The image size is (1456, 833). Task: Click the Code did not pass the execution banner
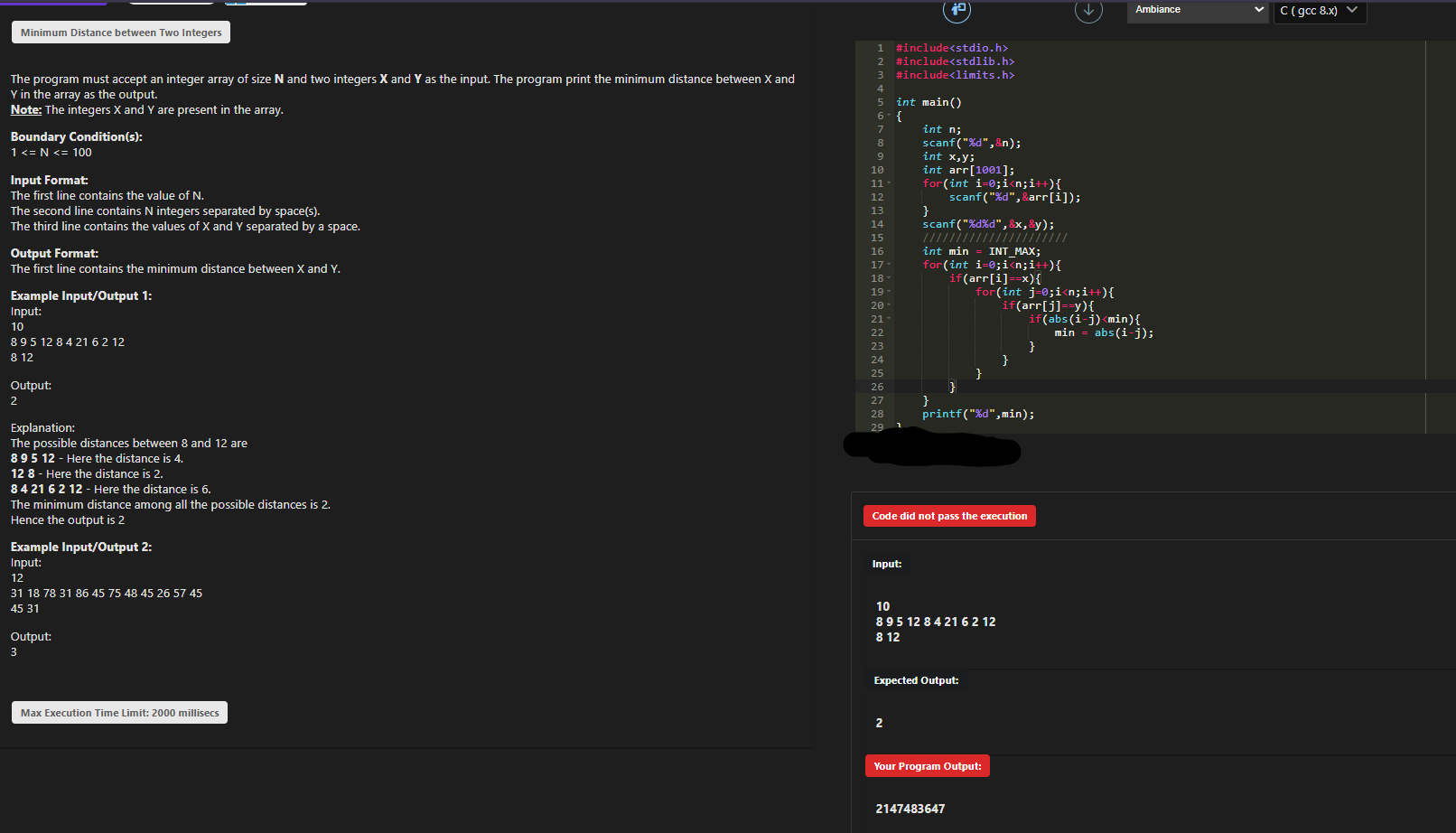(x=949, y=516)
